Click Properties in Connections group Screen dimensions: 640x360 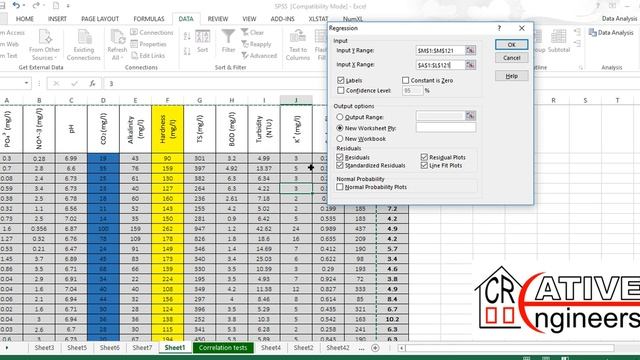149,44
